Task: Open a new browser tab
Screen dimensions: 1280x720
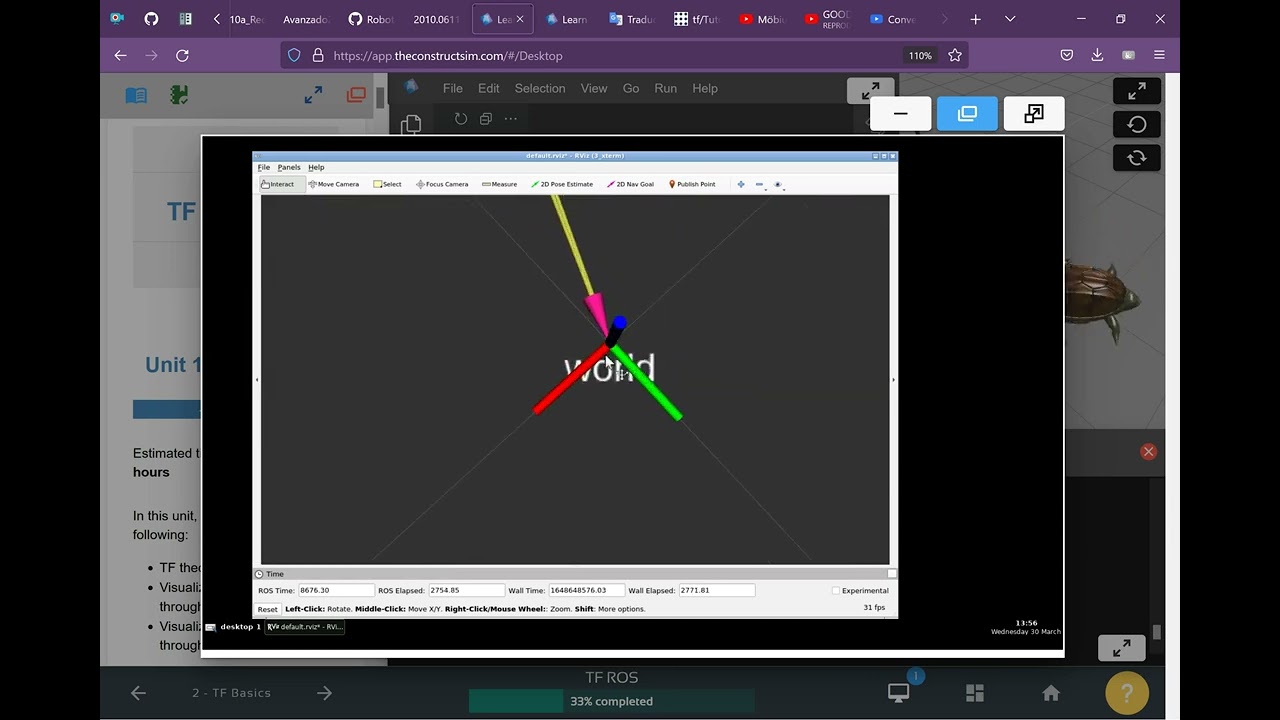Action: tap(975, 19)
